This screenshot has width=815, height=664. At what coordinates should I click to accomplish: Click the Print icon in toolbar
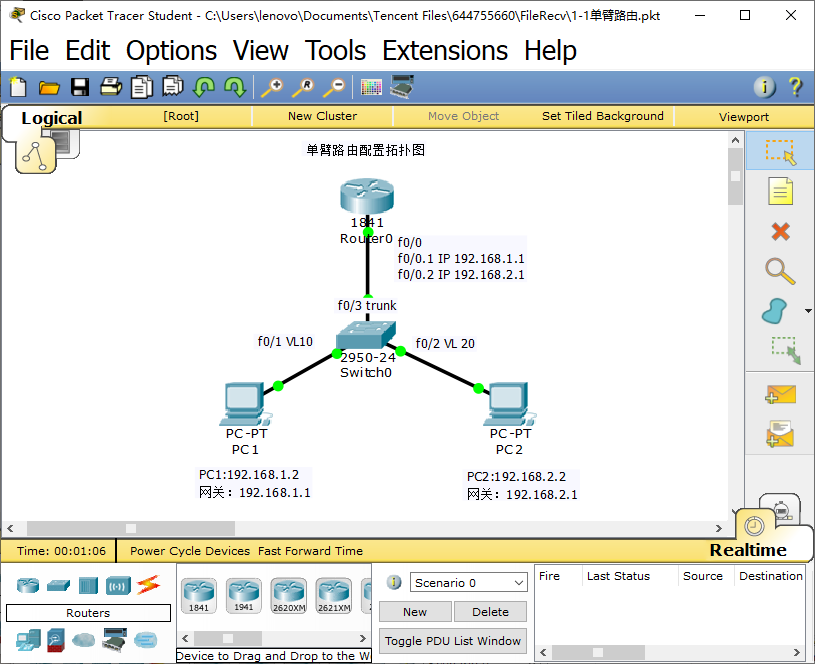(111, 87)
